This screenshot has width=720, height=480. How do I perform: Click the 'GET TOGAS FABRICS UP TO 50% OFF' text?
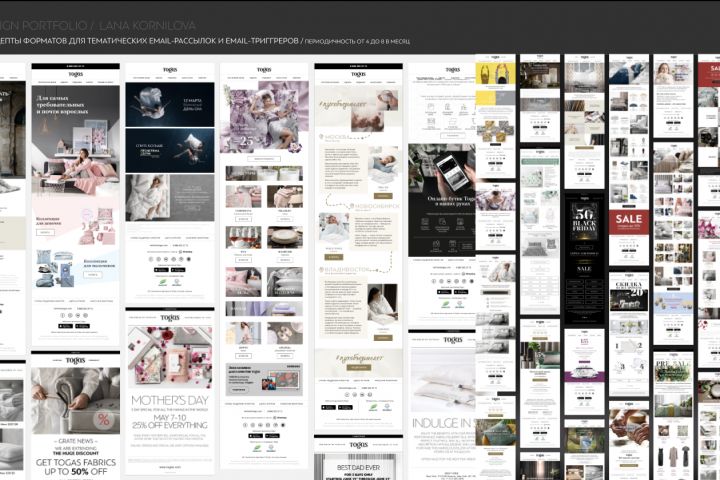coord(76,467)
